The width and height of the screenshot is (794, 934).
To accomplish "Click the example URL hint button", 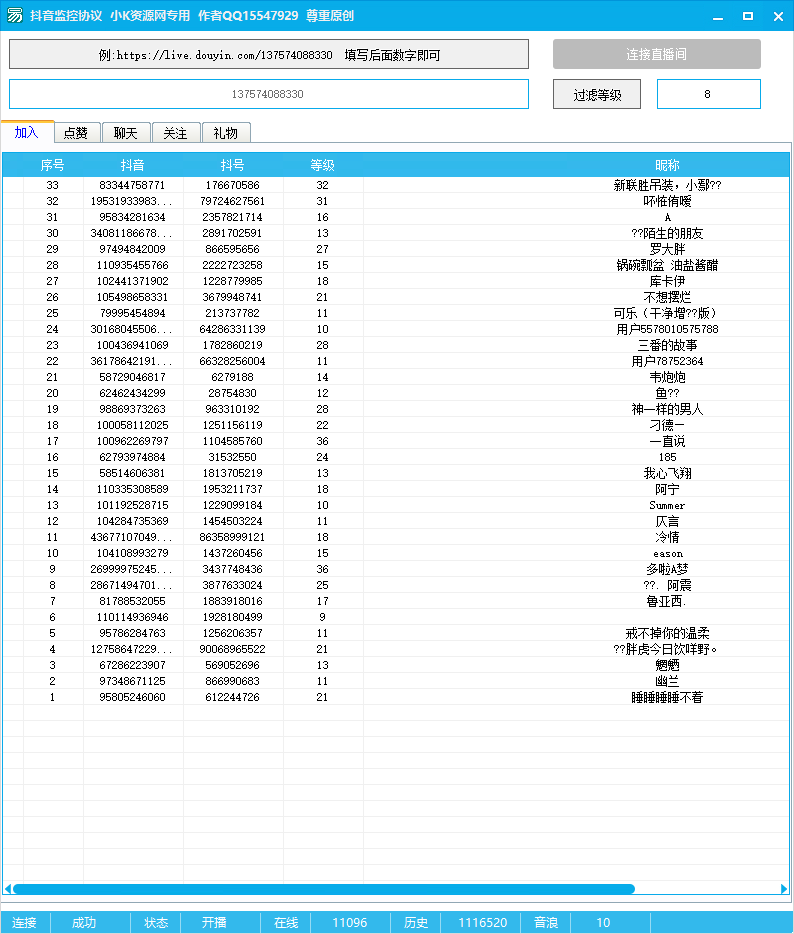I will pos(268,55).
